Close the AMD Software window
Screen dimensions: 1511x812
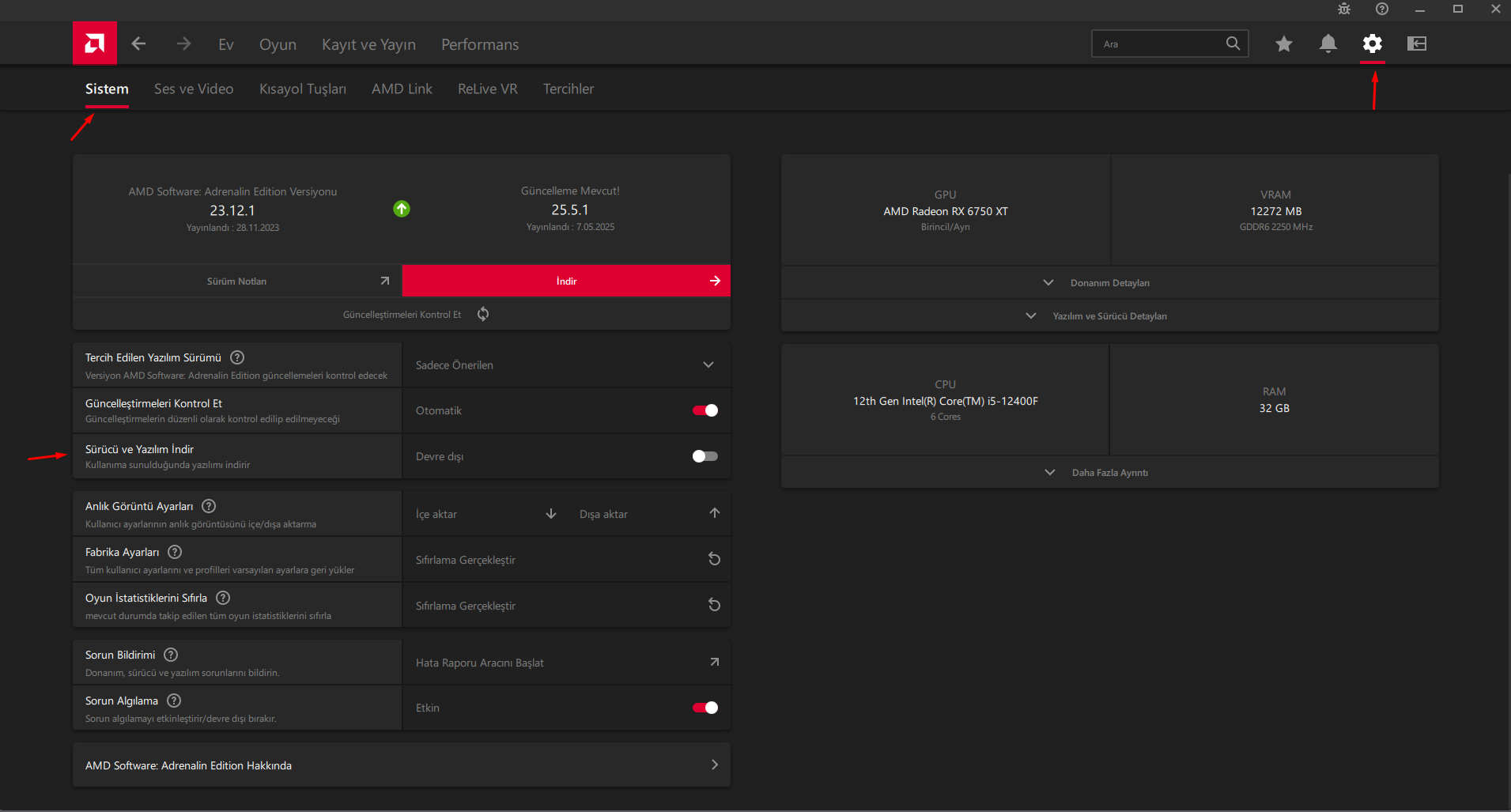[1496, 9]
